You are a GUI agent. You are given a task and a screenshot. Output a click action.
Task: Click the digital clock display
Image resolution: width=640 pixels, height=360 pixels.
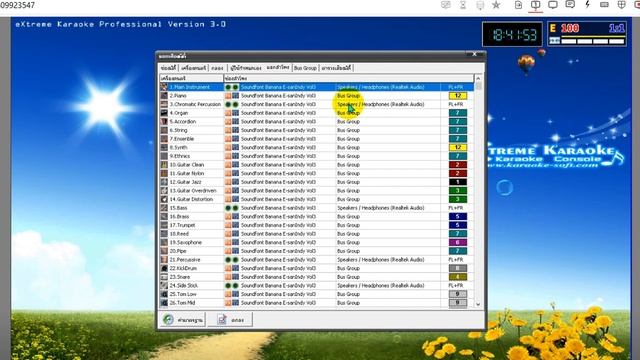click(512, 35)
